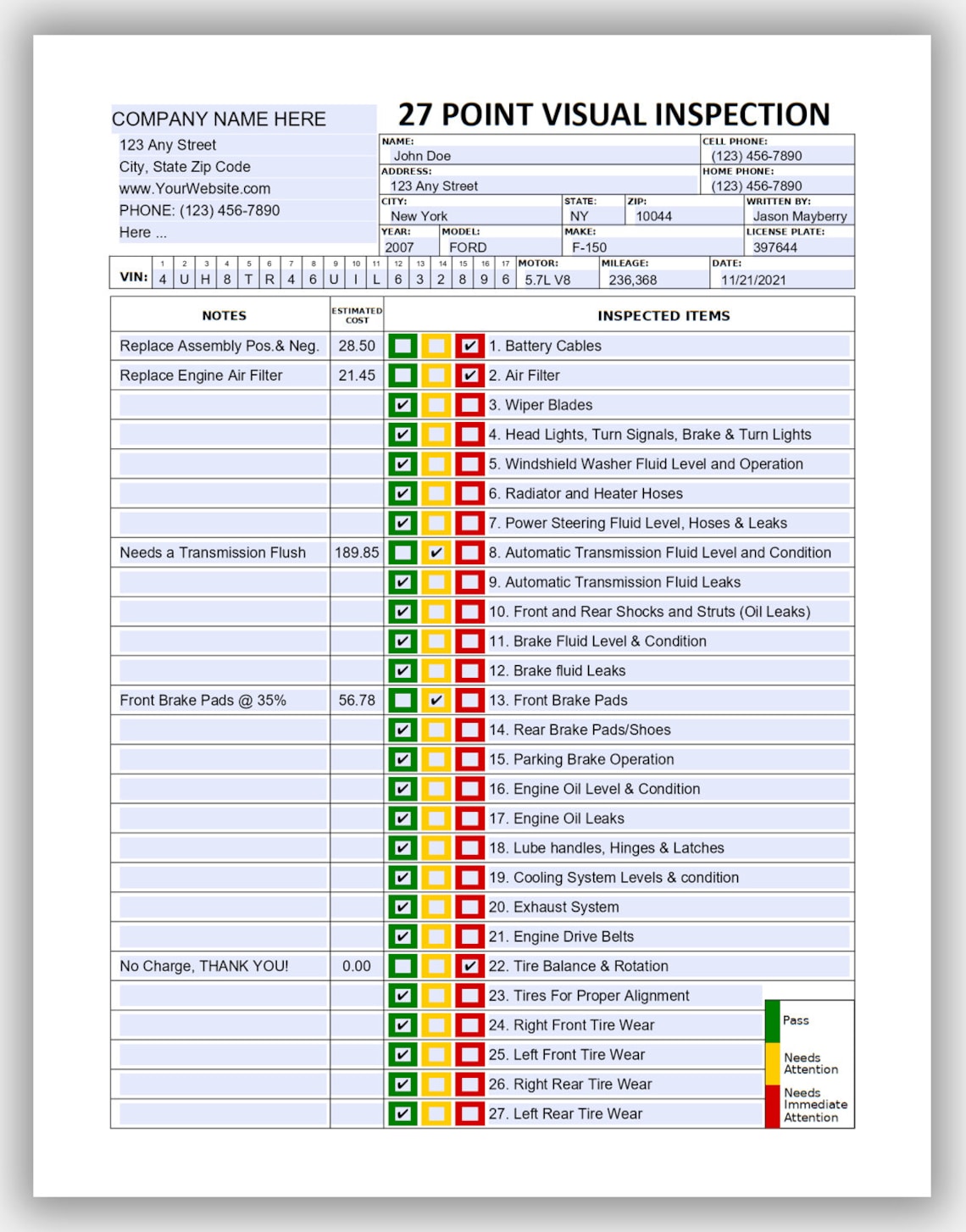Screen dimensions: 966x1232
Task: Uncheck the yellow box for Automatic Transmission Fluid
Action: coord(436,552)
